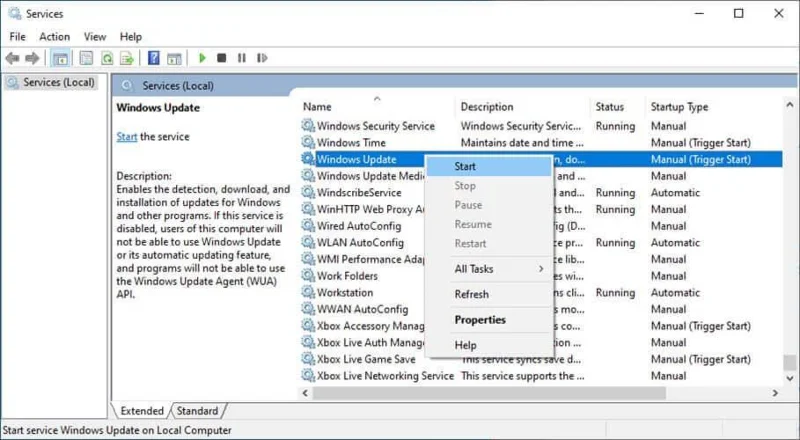Click the Back arrow in the toolbar
The height and width of the screenshot is (440, 800).
[x=13, y=58]
